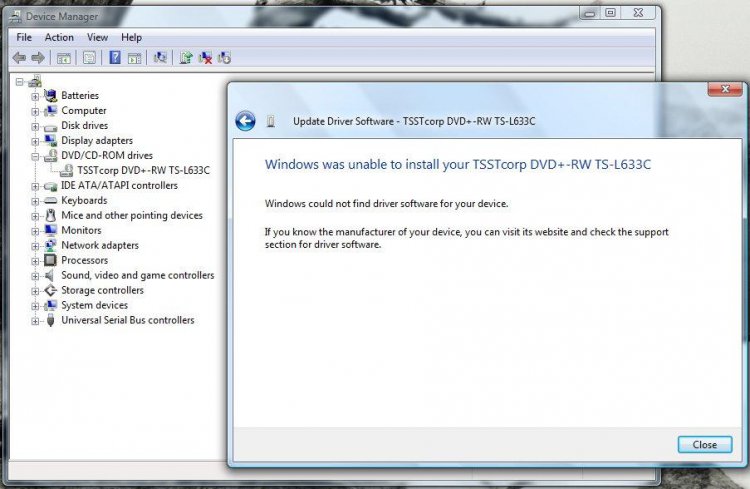Click the Display adapters category icon
Image resolution: width=750 pixels, height=489 pixels.
tap(50, 140)
